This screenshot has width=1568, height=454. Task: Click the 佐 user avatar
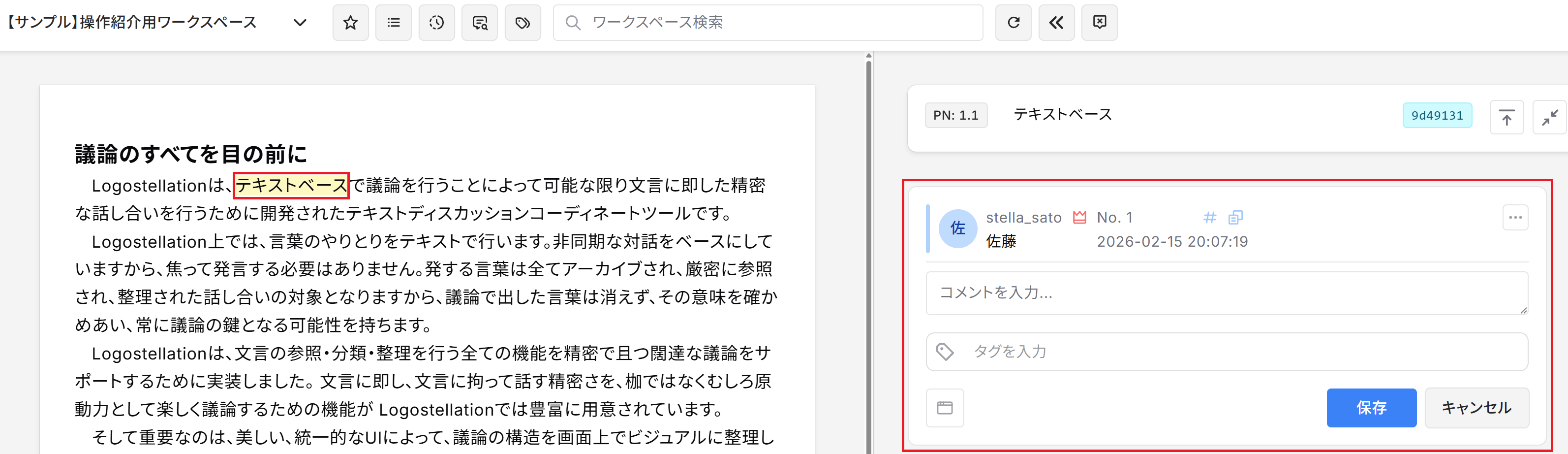[x=957, y=228]
